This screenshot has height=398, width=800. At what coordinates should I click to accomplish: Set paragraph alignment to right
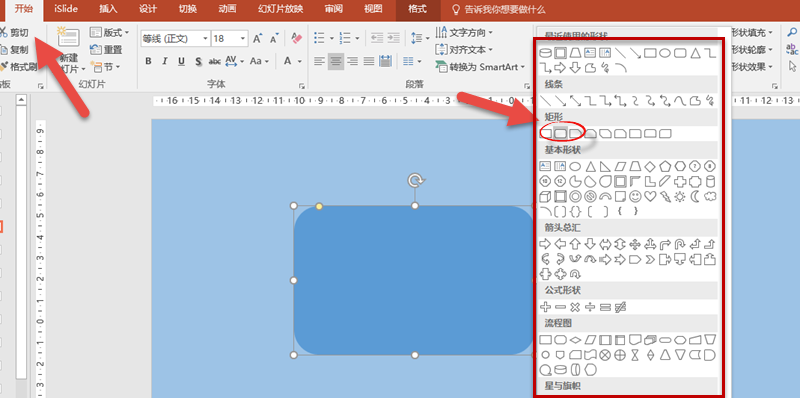pos(353,61)
